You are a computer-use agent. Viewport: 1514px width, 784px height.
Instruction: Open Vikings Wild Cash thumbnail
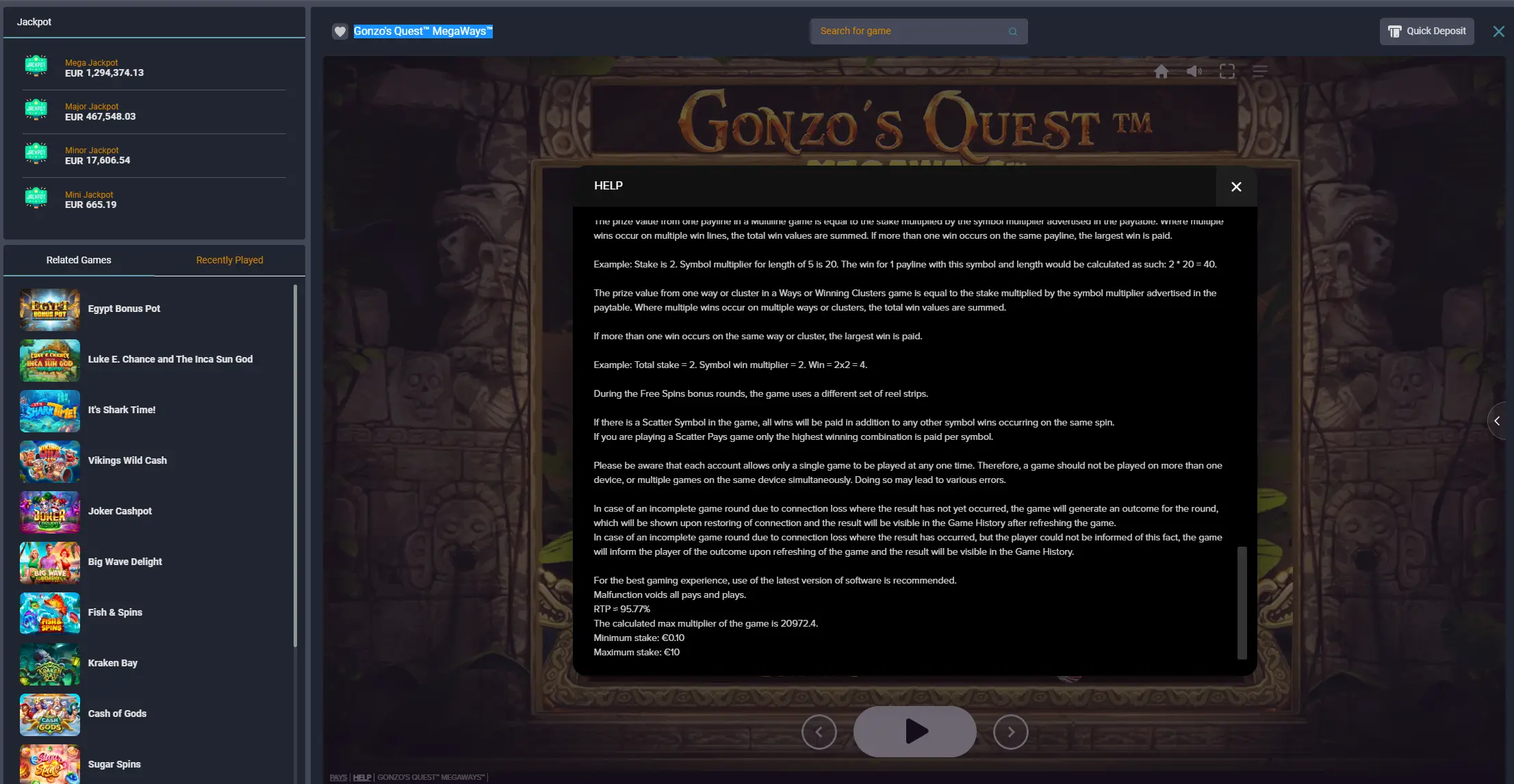[x=50, y=461]
